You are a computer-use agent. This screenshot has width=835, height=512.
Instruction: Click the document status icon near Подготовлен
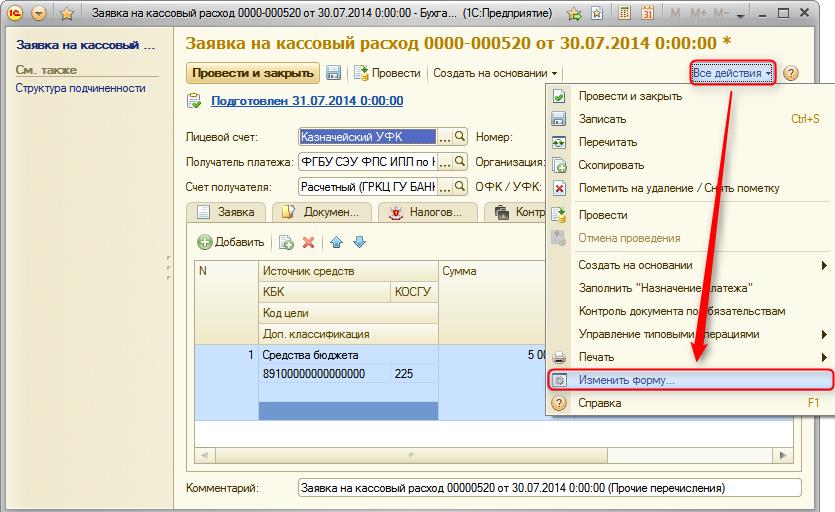(194, 101)
